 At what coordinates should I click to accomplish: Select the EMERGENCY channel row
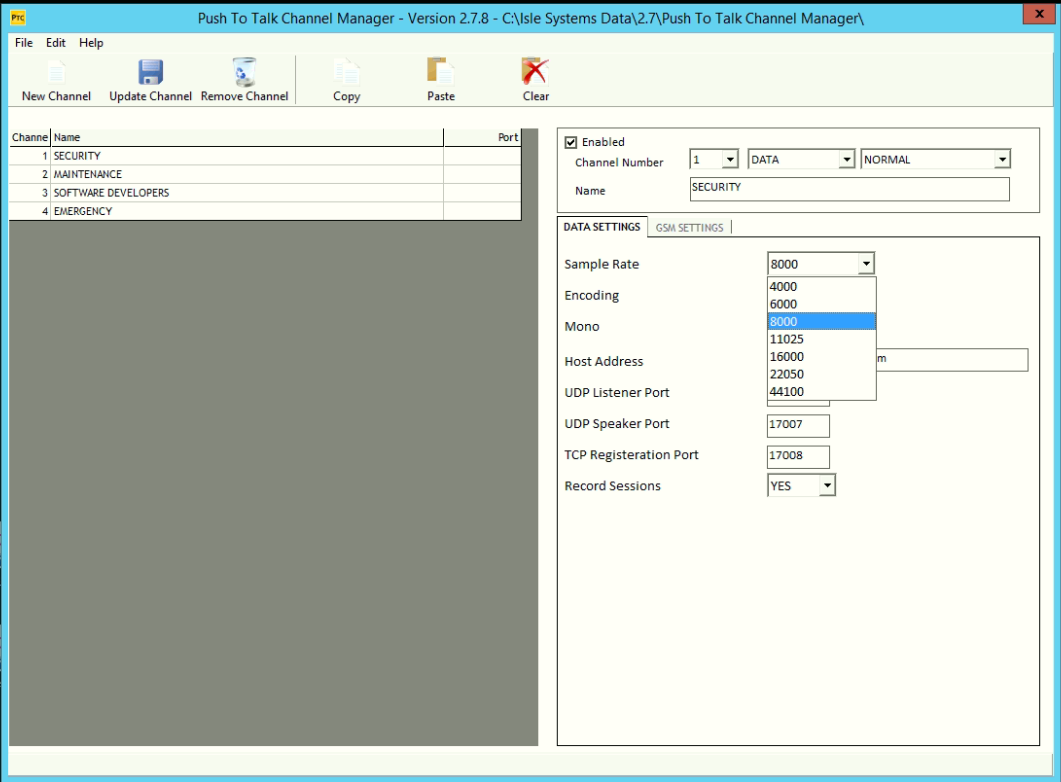point(265,211)
